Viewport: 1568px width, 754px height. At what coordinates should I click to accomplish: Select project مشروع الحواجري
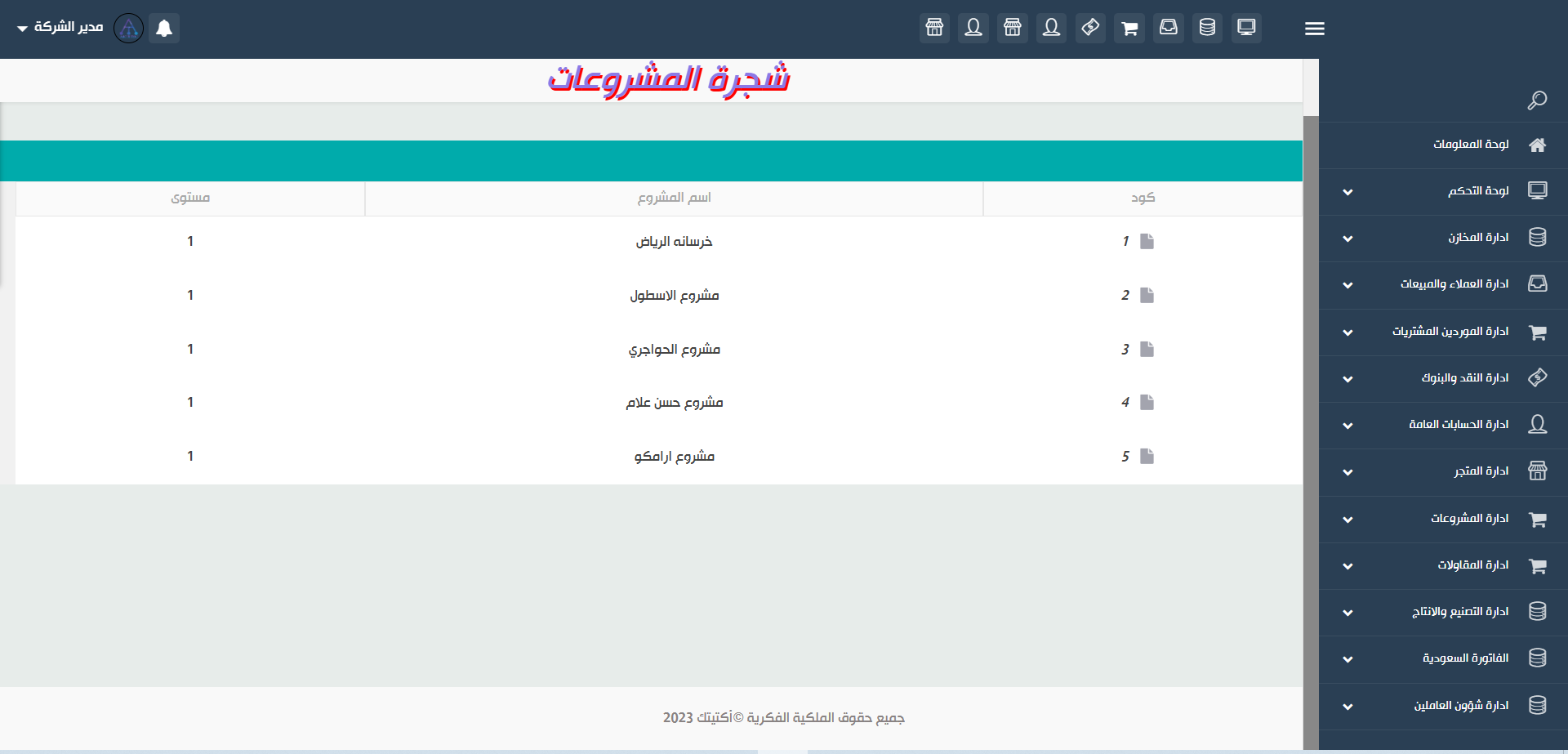pos(674,350)
